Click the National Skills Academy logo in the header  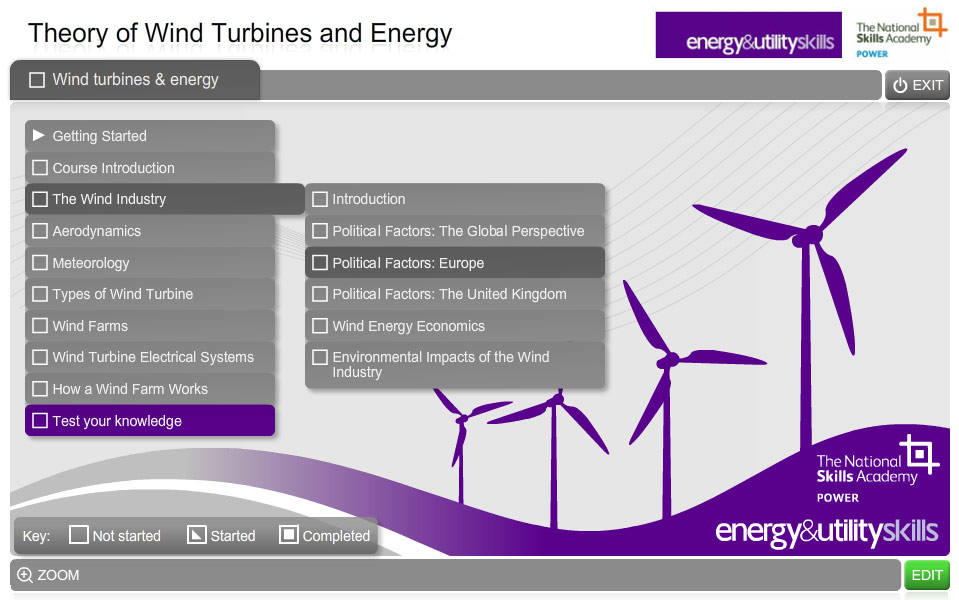901,34
